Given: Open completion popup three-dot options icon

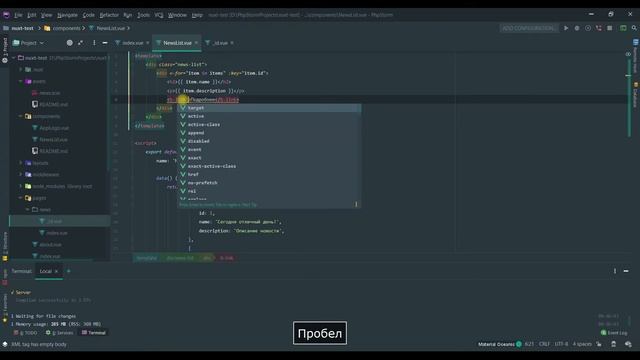Looking at the screenshot, I should pos(356,204).
